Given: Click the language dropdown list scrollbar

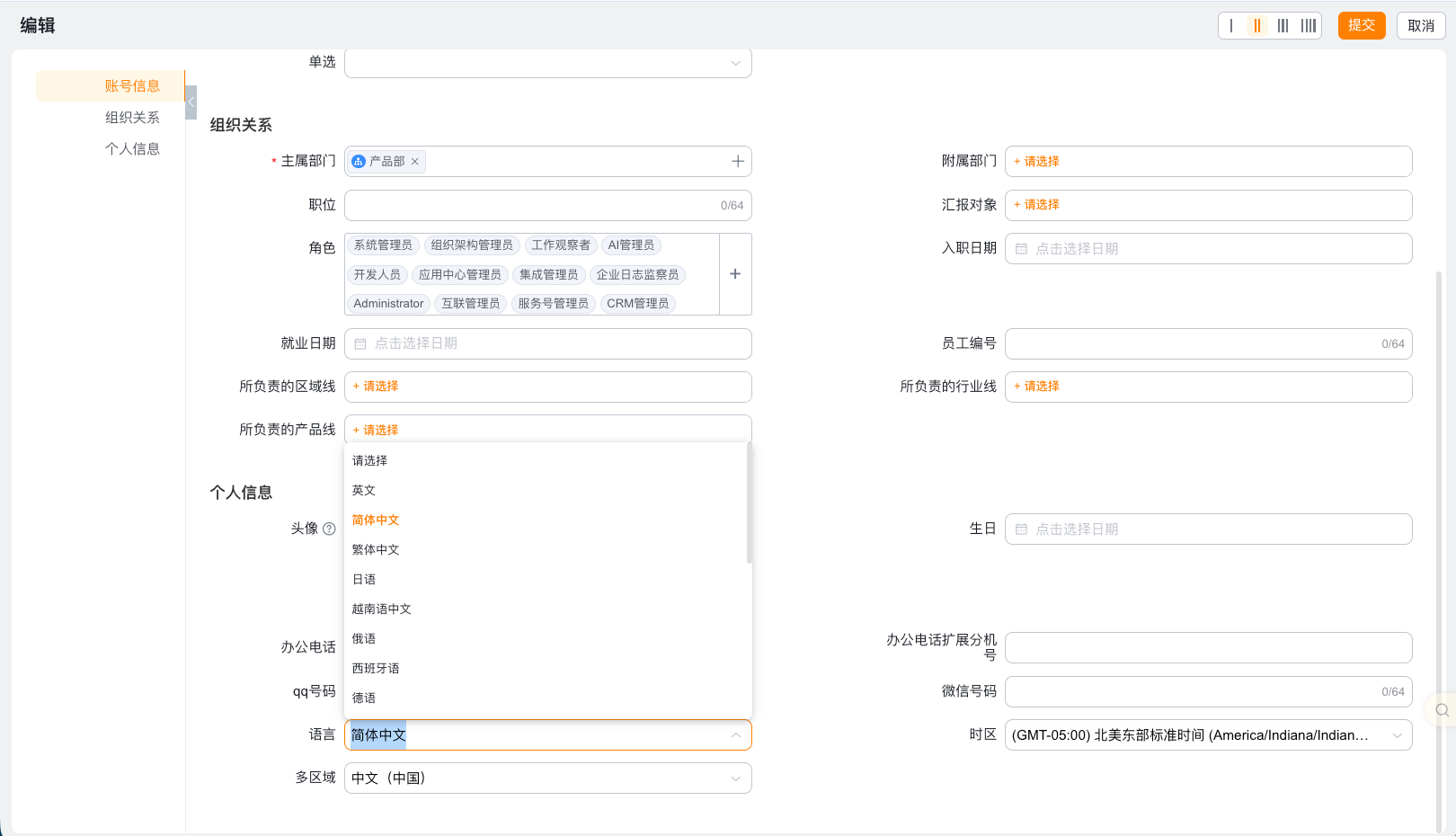Looking at the screenshot, I should point(750,503).
